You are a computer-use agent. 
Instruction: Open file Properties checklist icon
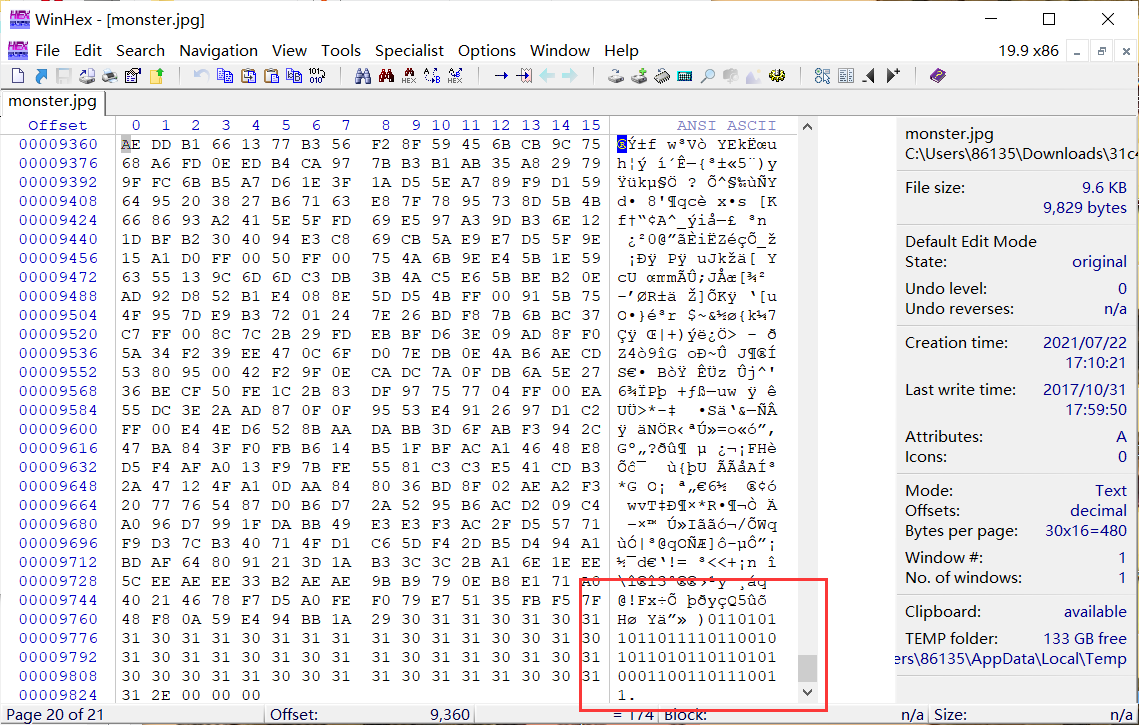pyautogui.click(x=133, y=76)
